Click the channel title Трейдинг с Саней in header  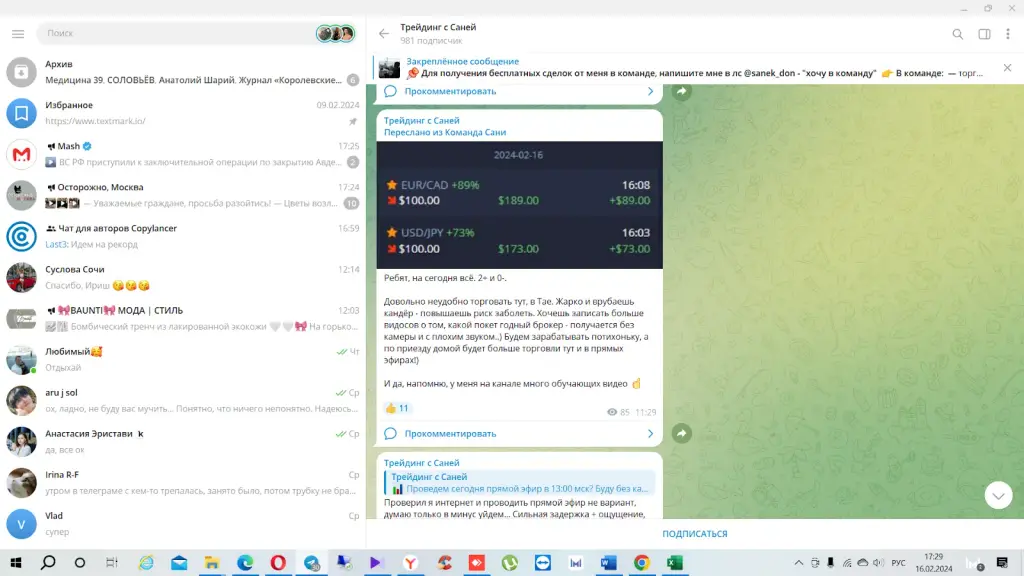(x=438, y=27)
